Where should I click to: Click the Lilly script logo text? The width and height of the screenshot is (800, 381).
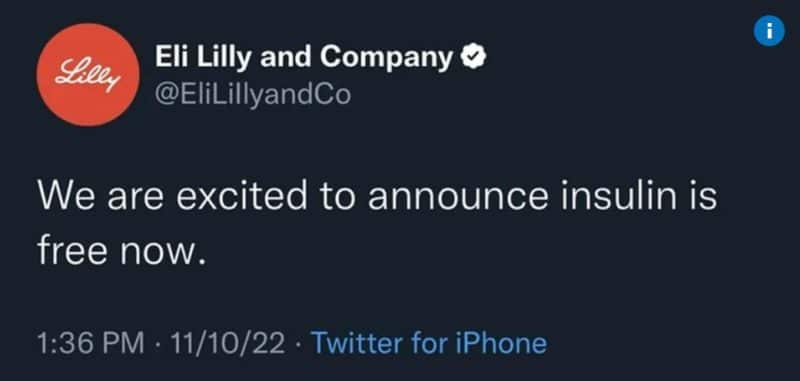[88, 75]
